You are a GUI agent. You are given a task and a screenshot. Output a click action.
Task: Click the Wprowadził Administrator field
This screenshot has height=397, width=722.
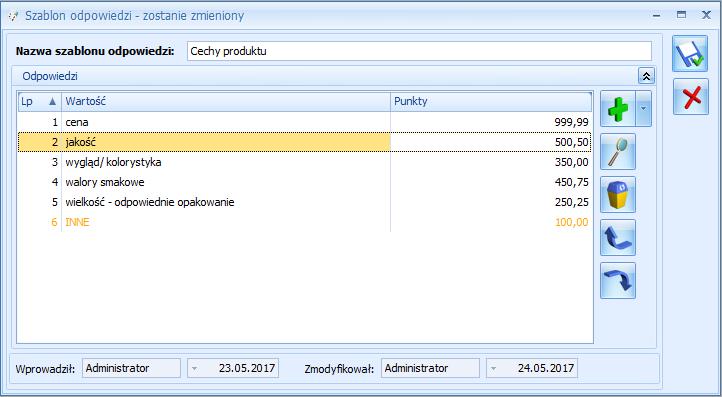131,368
